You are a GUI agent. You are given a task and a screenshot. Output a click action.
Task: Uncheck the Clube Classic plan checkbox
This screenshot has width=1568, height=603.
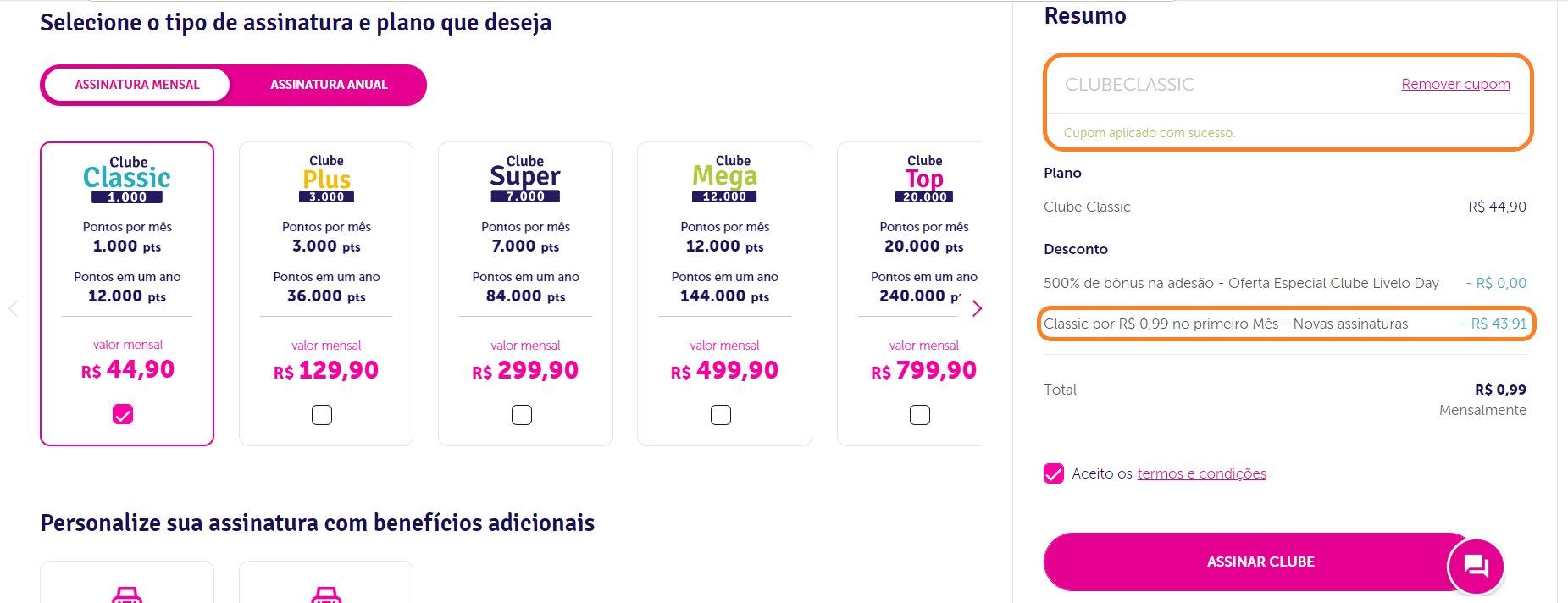[x=123, y=414]
